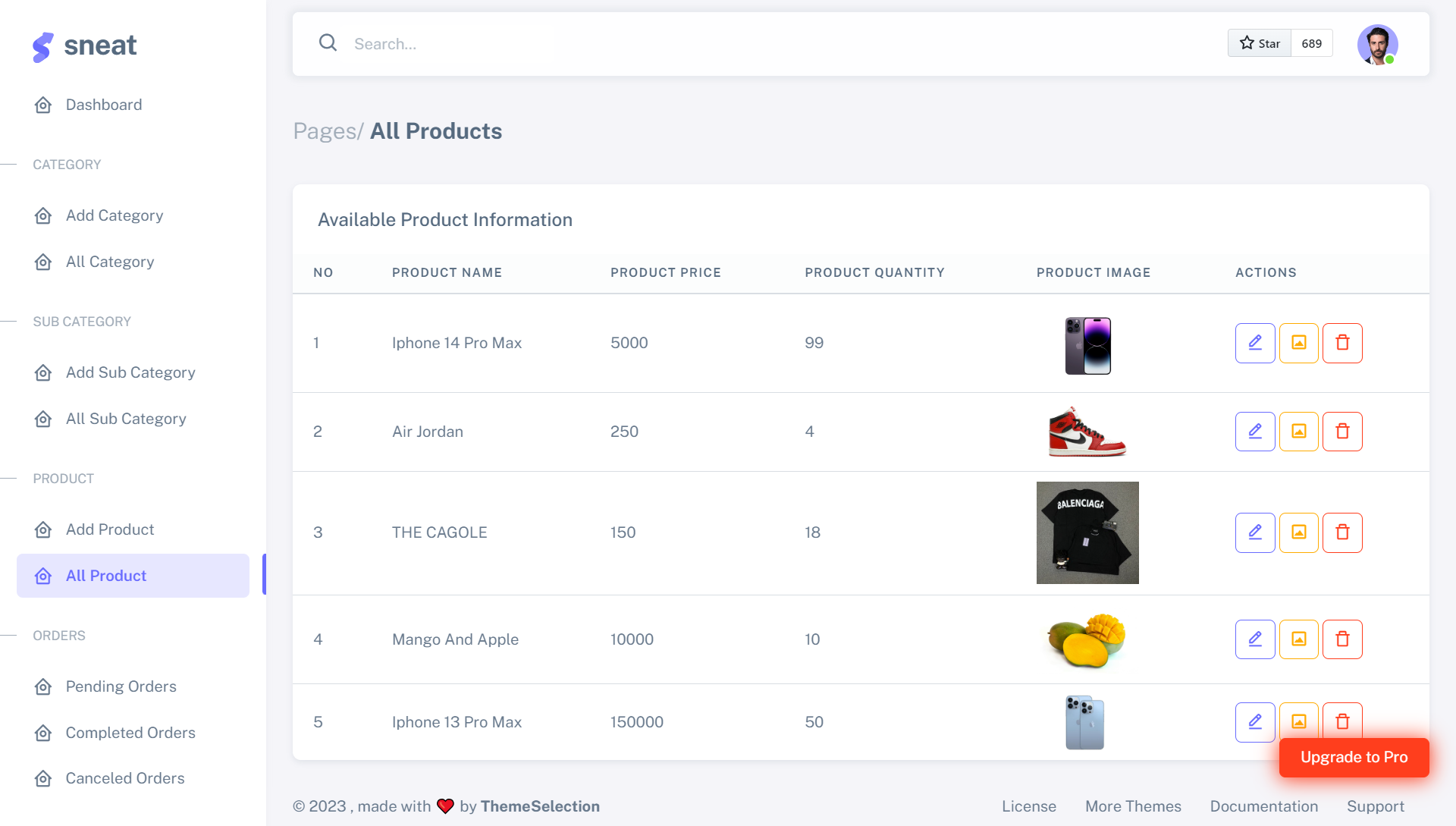Click image update icon for Air Jordan
The image size is (1456, 826).
(x=1298, y=432)
